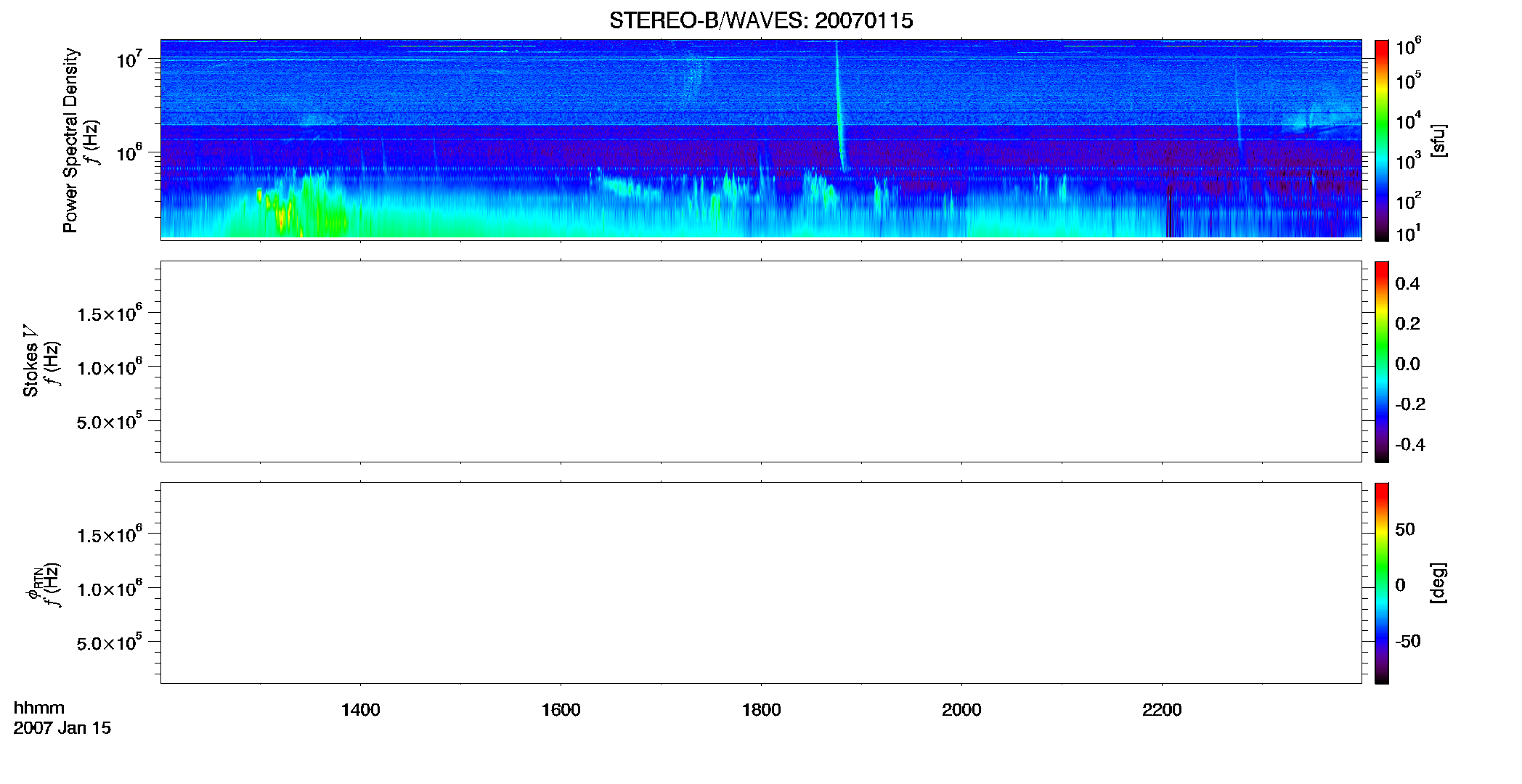
Task: Select the "hhmm" time format label
Action: point(39,708)
